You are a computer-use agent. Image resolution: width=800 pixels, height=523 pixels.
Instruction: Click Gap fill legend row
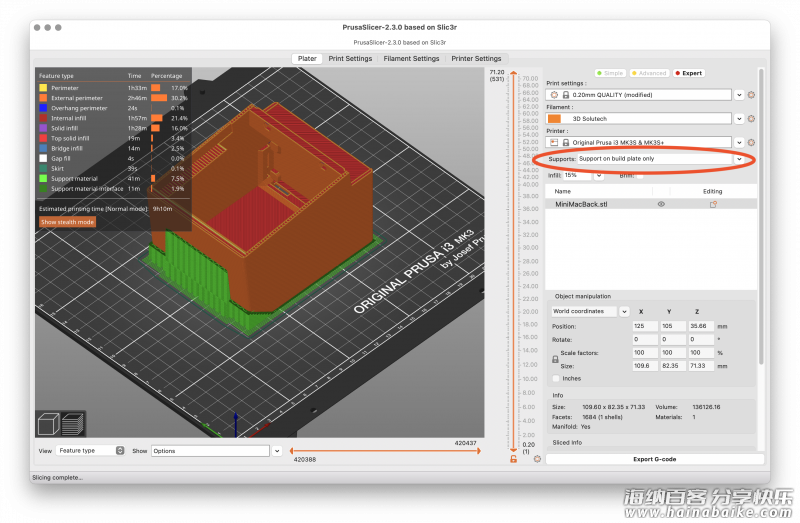113,159
